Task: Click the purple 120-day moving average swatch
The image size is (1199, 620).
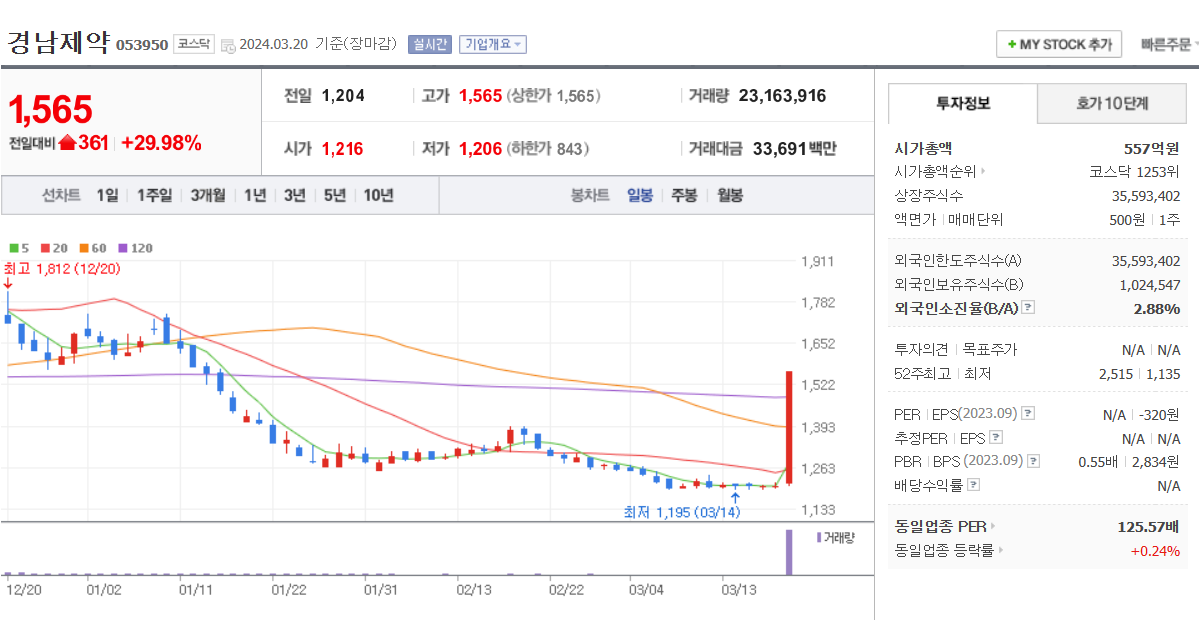Action: (x=122, y=248)
